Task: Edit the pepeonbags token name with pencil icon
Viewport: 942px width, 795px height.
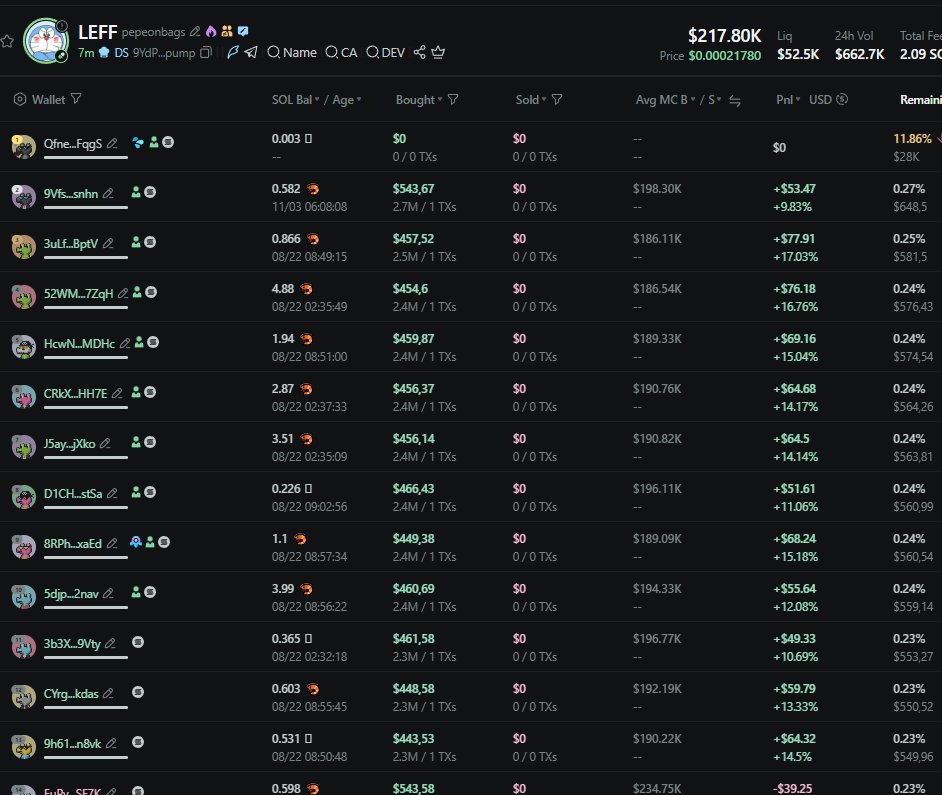Action: coord(195,31)
